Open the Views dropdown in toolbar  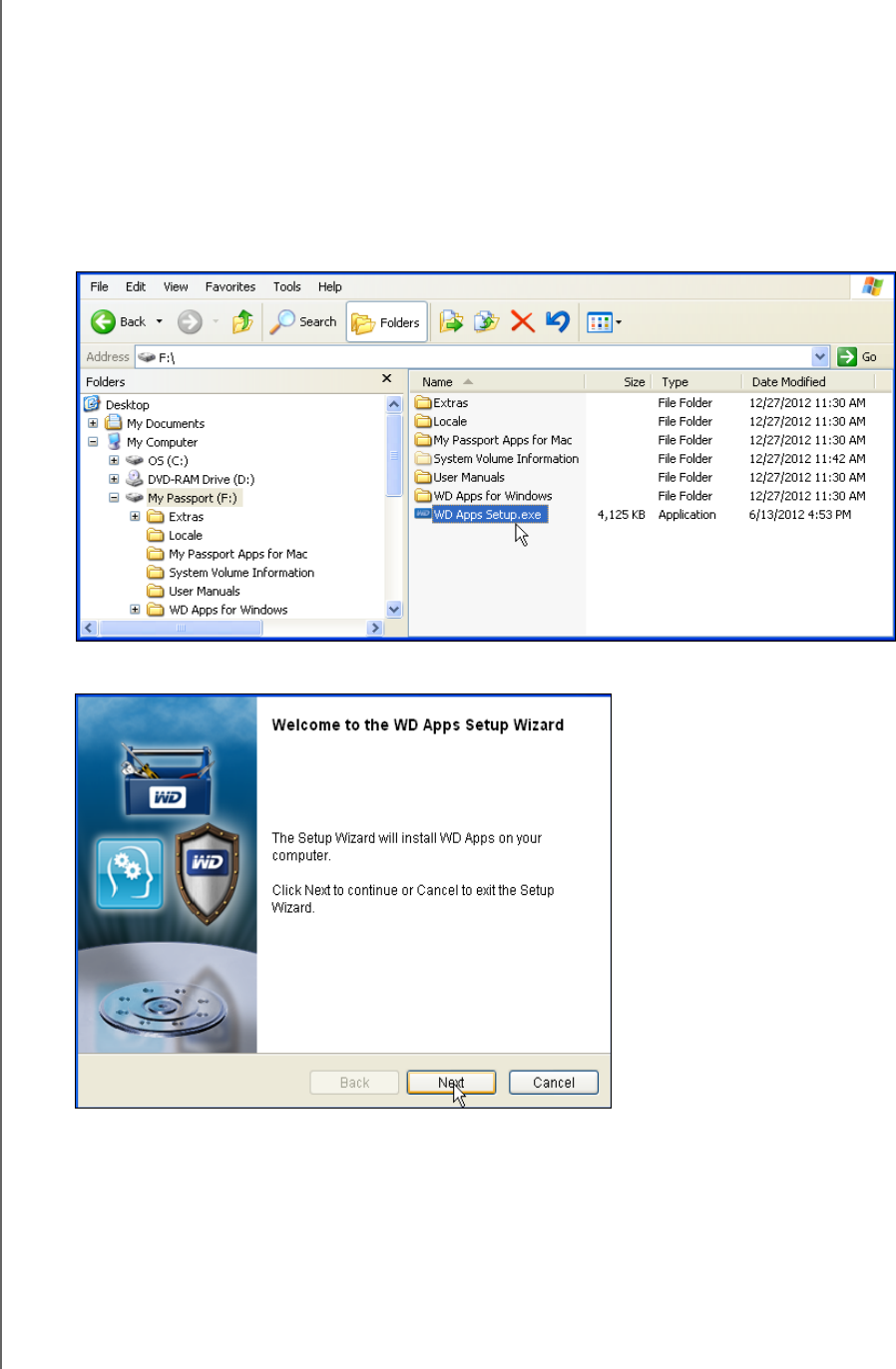point(604,322)
